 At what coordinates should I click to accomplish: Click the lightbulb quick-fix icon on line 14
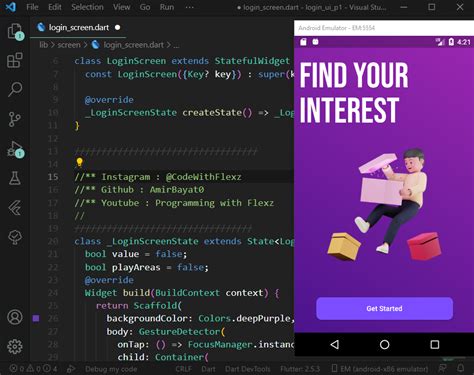(x=79, y=162)
